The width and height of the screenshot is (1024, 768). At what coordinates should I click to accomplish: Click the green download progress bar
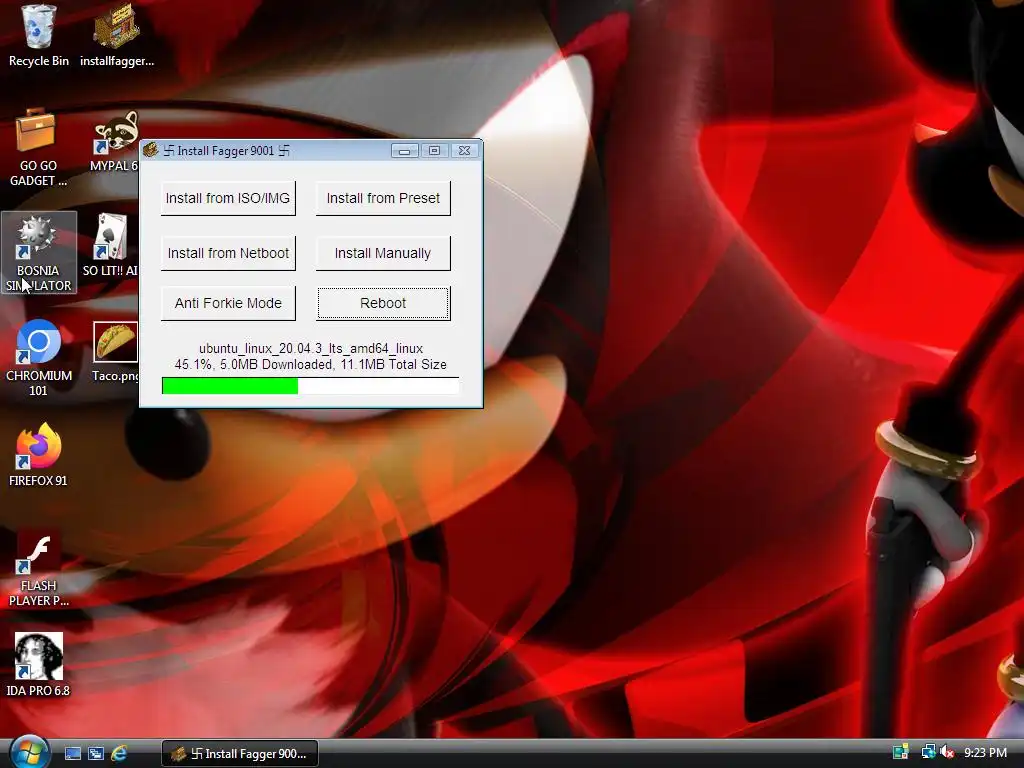point(310,386)
